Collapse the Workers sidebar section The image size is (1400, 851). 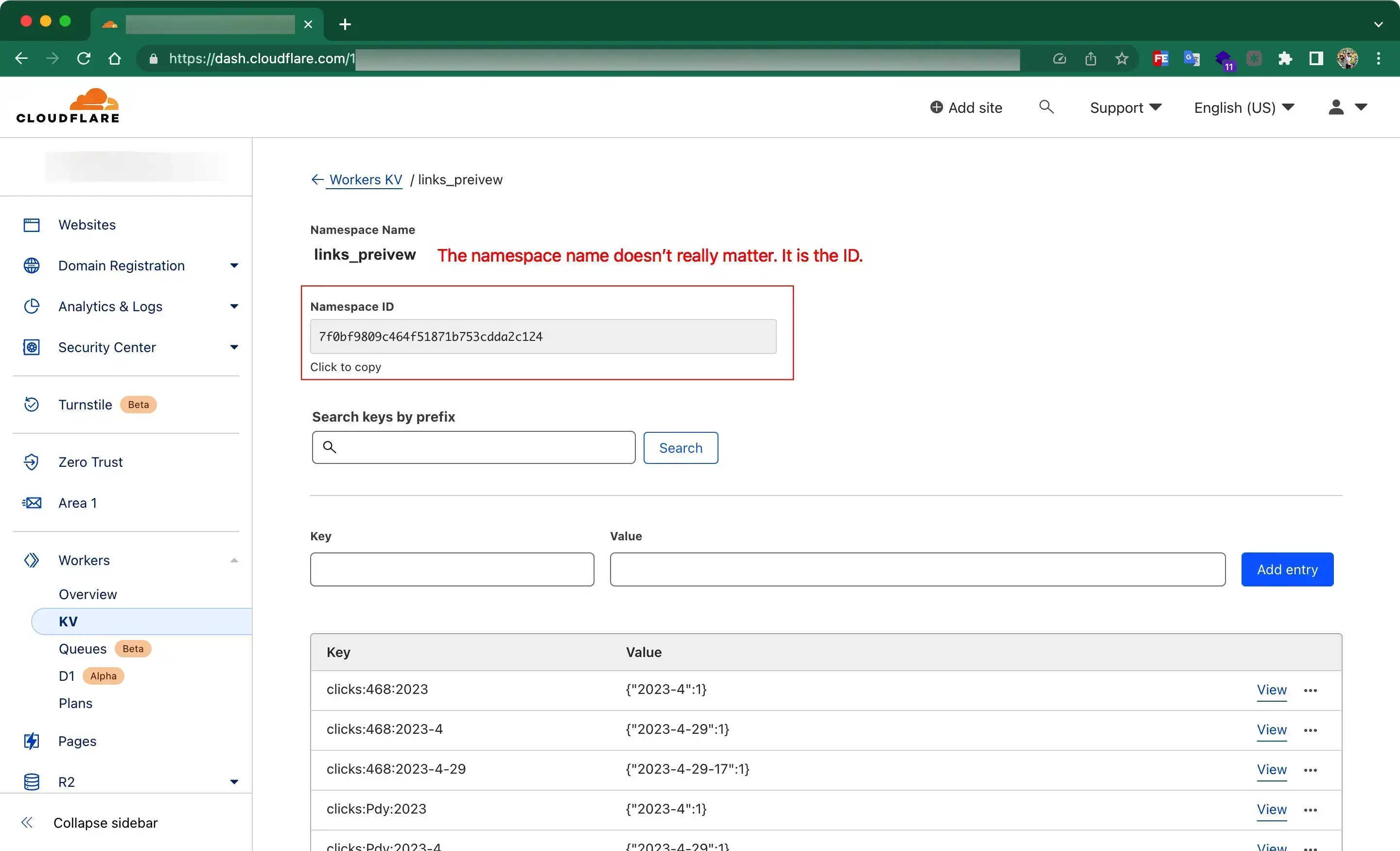[234, 560]
